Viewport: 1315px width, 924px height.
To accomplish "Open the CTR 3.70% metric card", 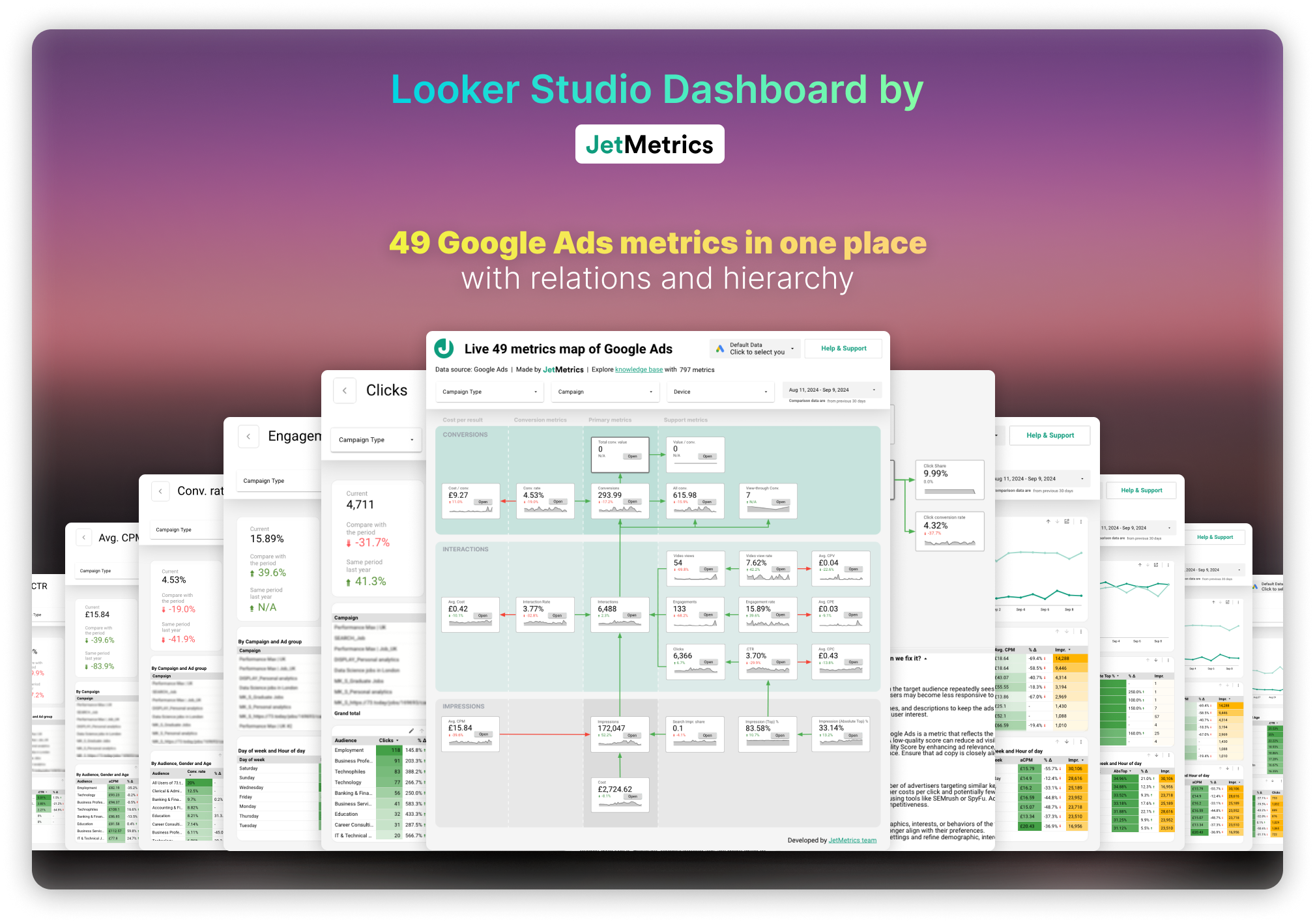I will coord(781,662).
